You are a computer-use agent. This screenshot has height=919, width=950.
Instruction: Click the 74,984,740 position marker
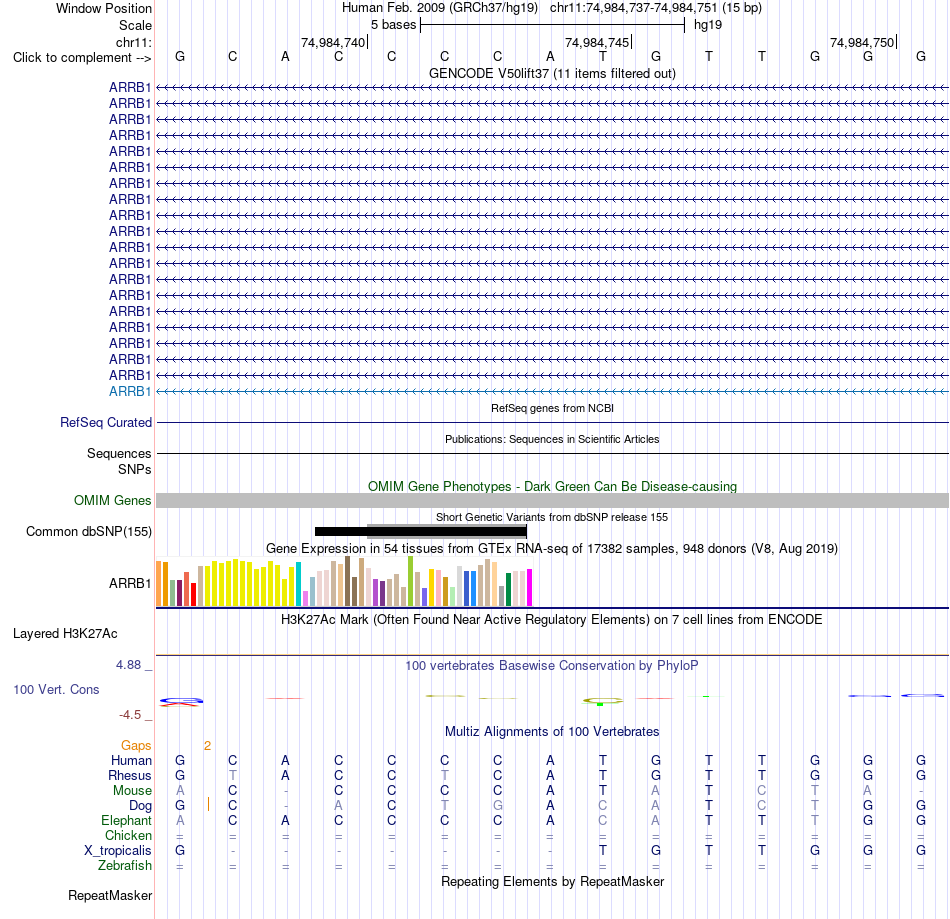coord(333,42)
